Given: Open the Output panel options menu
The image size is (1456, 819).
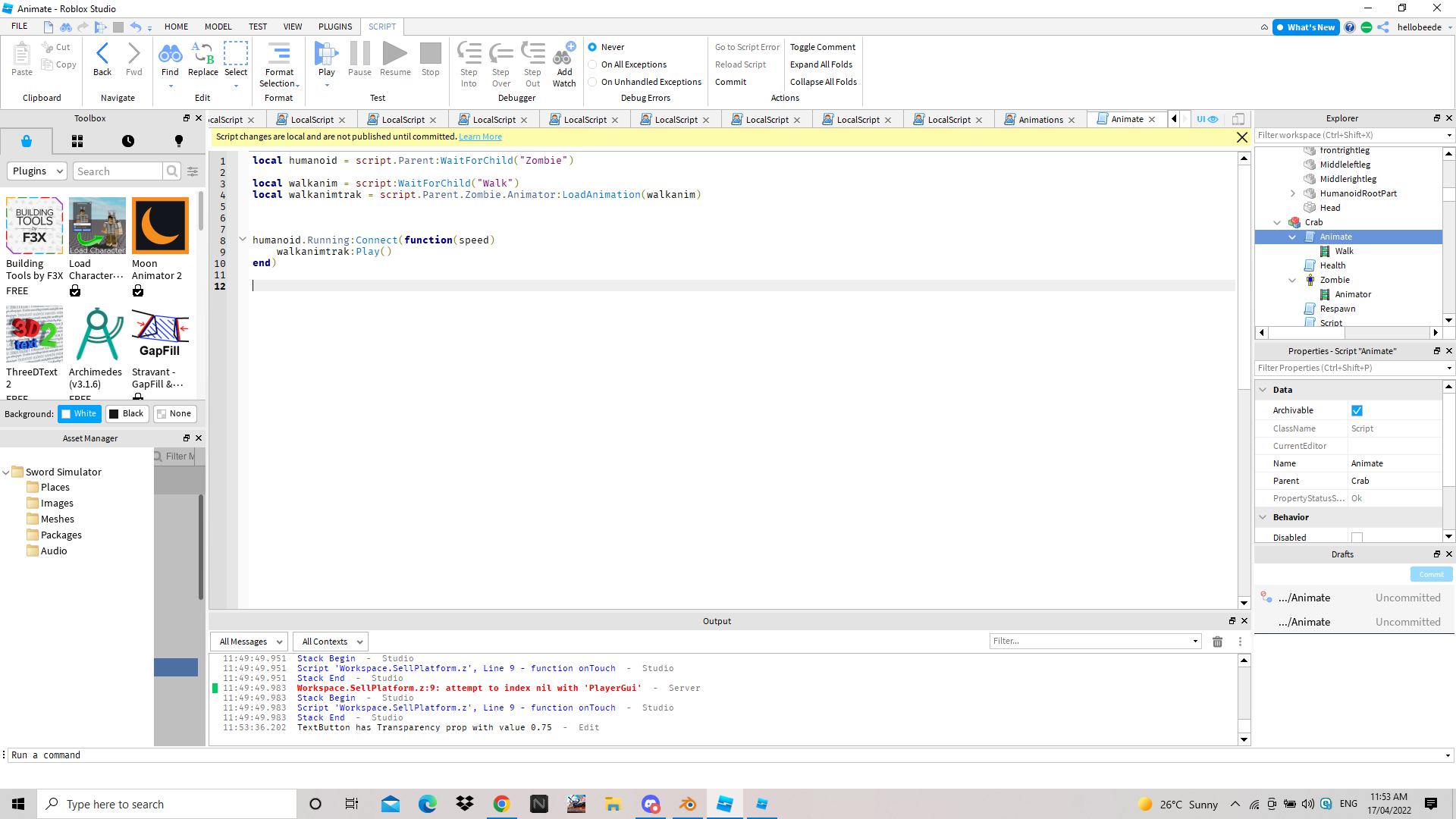Looking at the screenshot, I should click(x=1240, y=642).
